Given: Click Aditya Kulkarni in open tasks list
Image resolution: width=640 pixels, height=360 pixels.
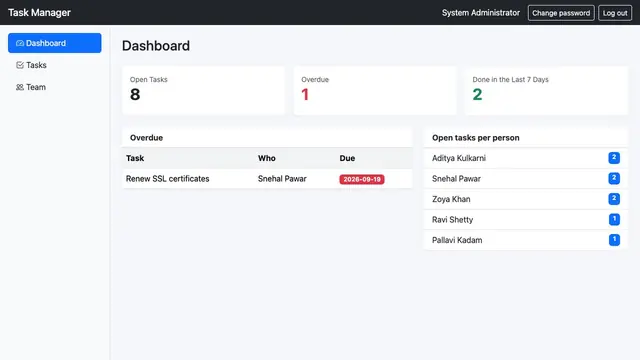Looking at the screenshot, I should 459,158.
